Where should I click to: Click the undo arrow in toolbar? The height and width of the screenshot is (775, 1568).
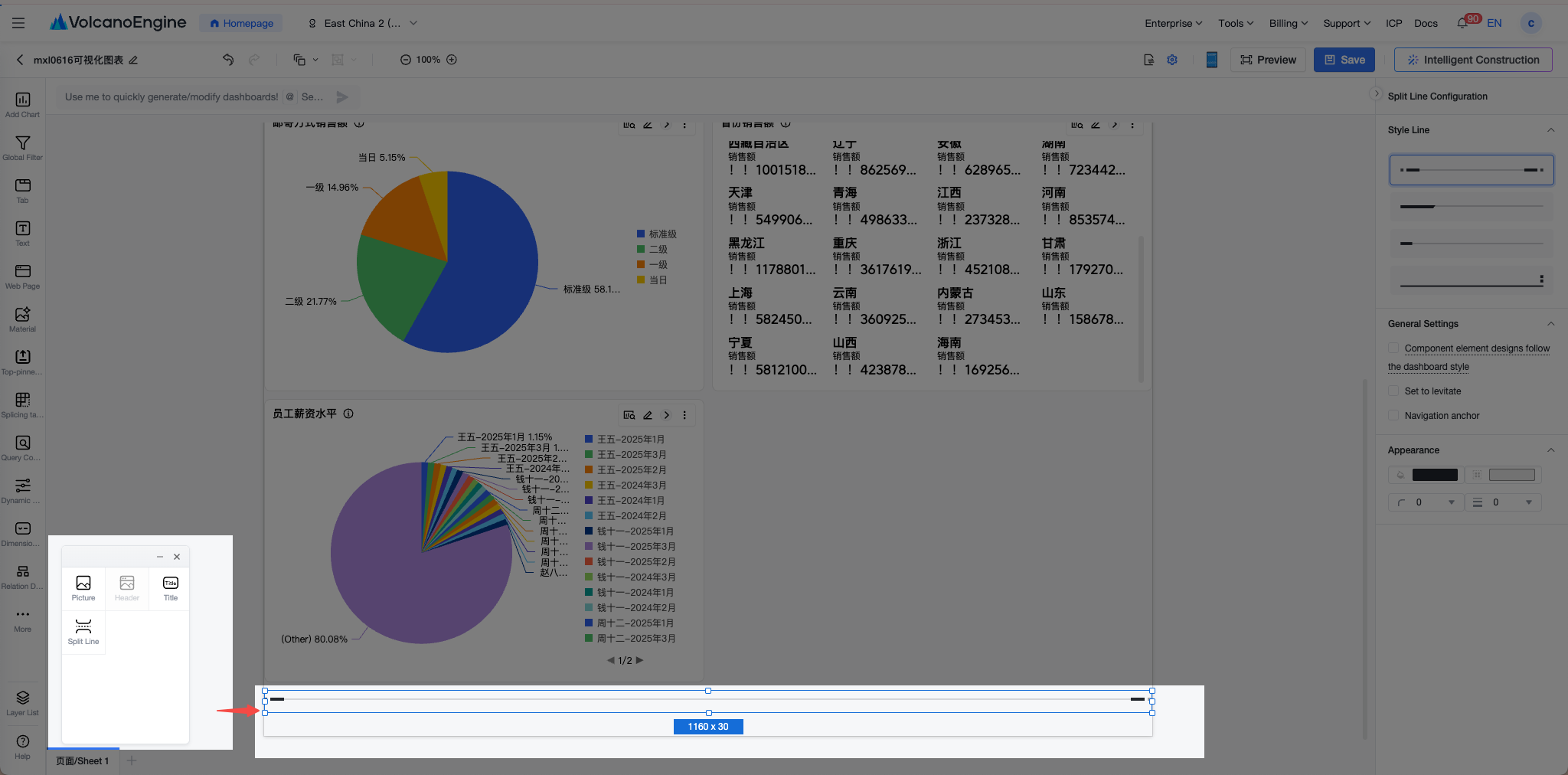coord(228,60)
